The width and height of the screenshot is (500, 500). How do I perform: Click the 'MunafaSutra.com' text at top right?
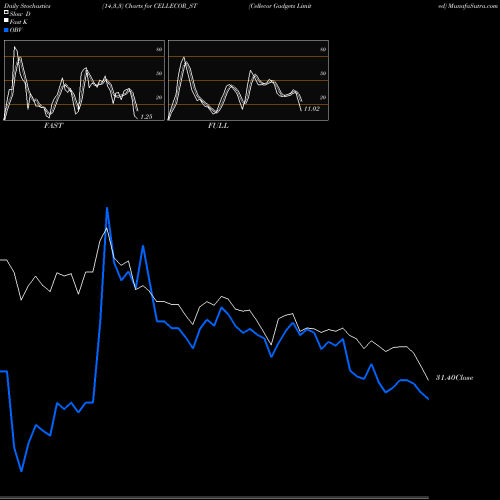[x=473, y=6]
